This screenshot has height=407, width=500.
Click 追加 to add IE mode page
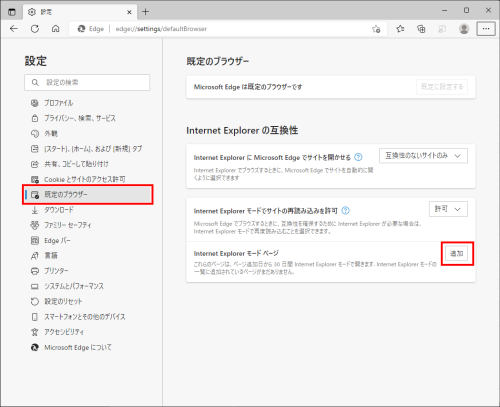[457, 254]
